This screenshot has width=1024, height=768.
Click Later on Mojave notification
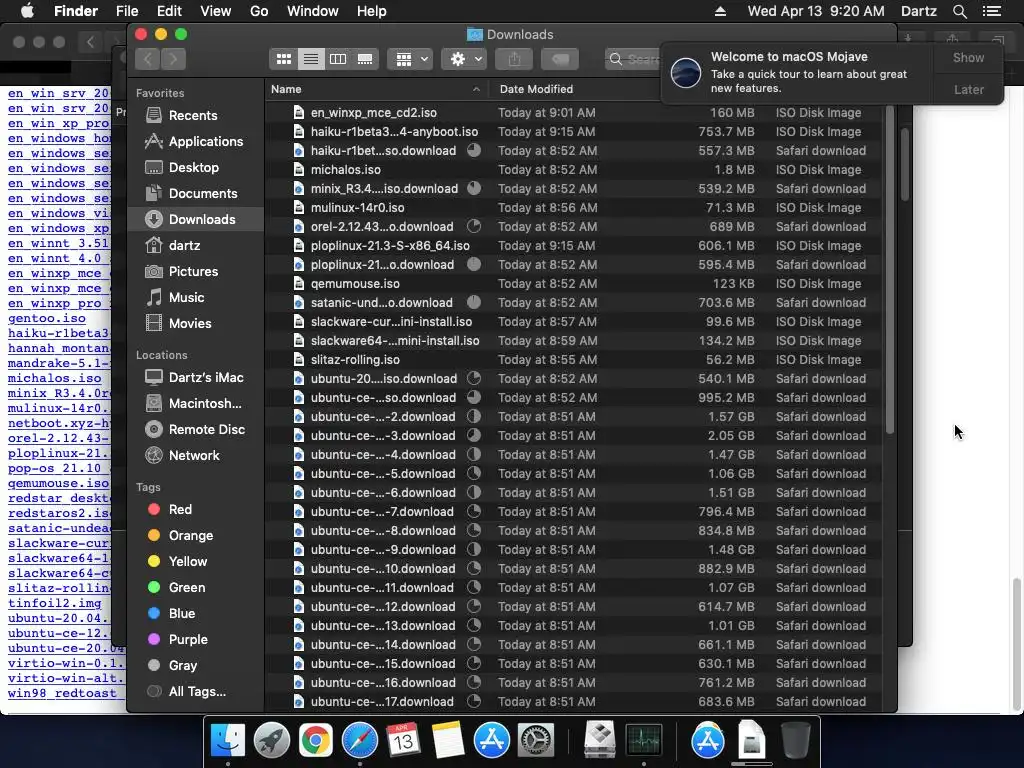[x=968, y=89]
